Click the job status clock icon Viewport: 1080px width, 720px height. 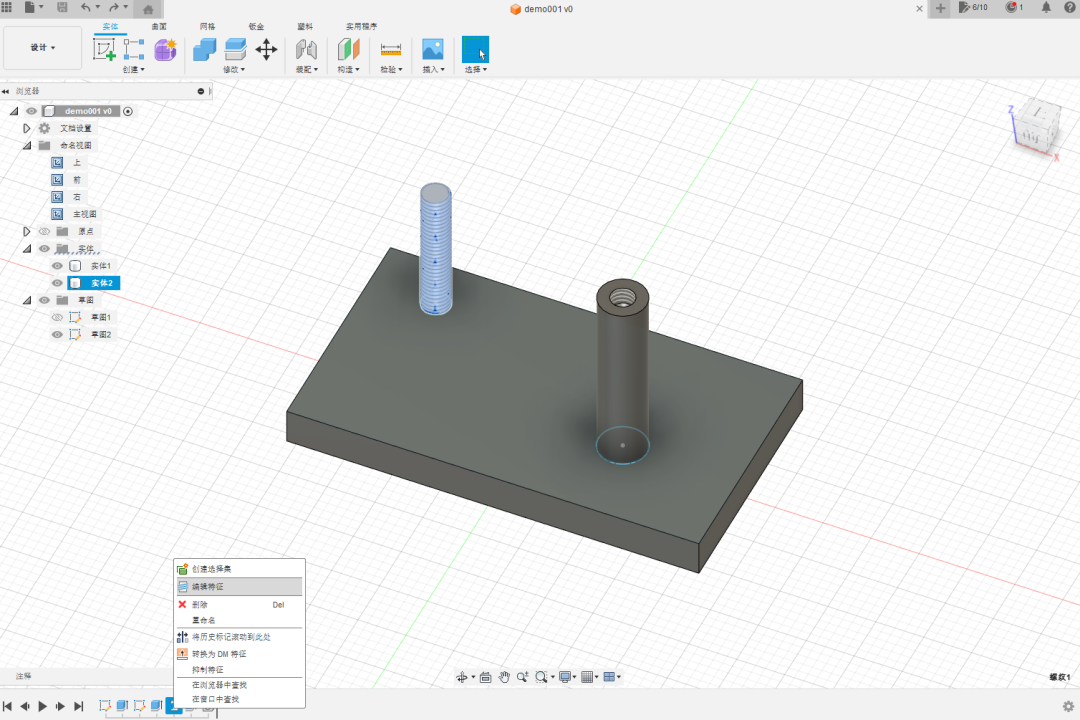(x=1011, y=8)
